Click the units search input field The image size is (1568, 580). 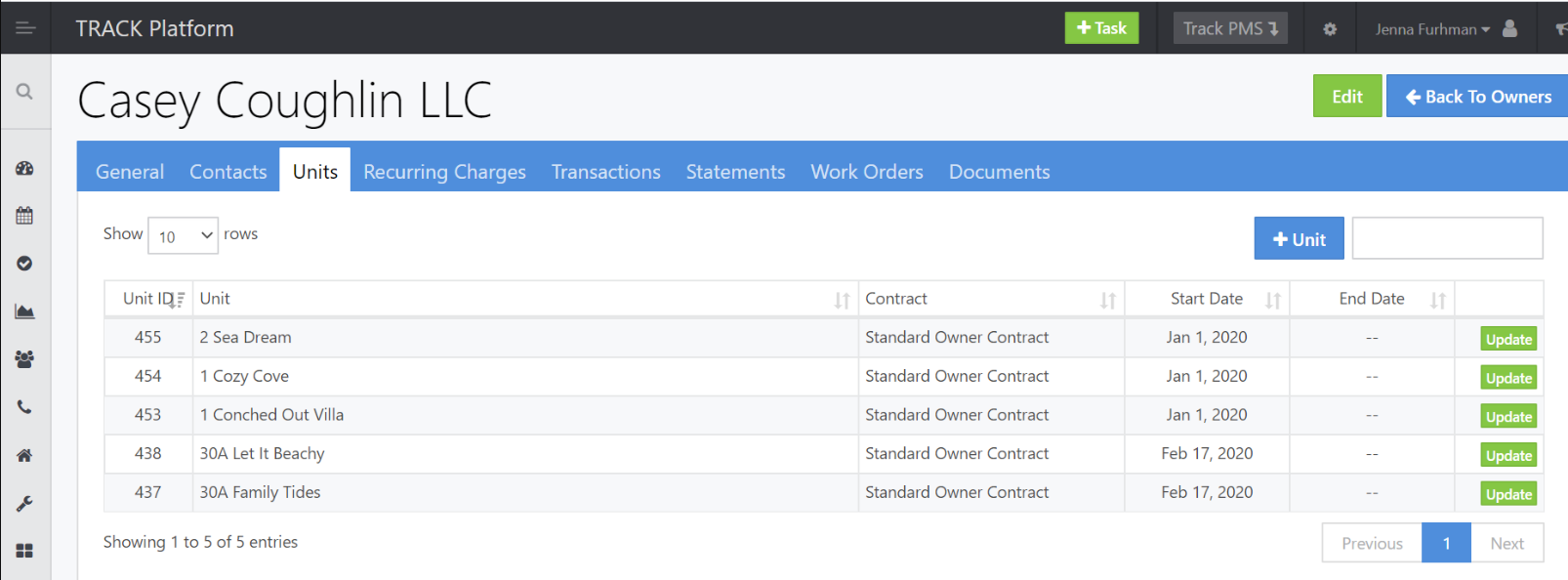(x=1447, y=238)
